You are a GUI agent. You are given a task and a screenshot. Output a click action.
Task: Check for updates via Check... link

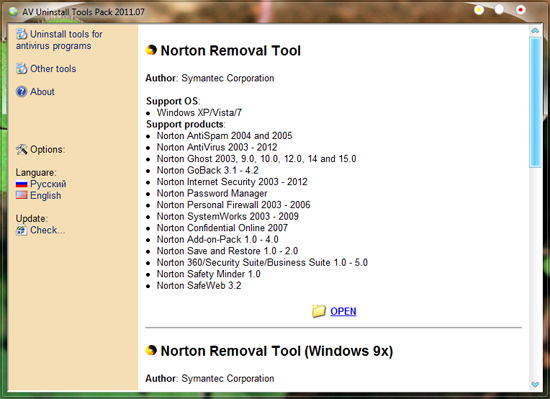pos(47,230)
